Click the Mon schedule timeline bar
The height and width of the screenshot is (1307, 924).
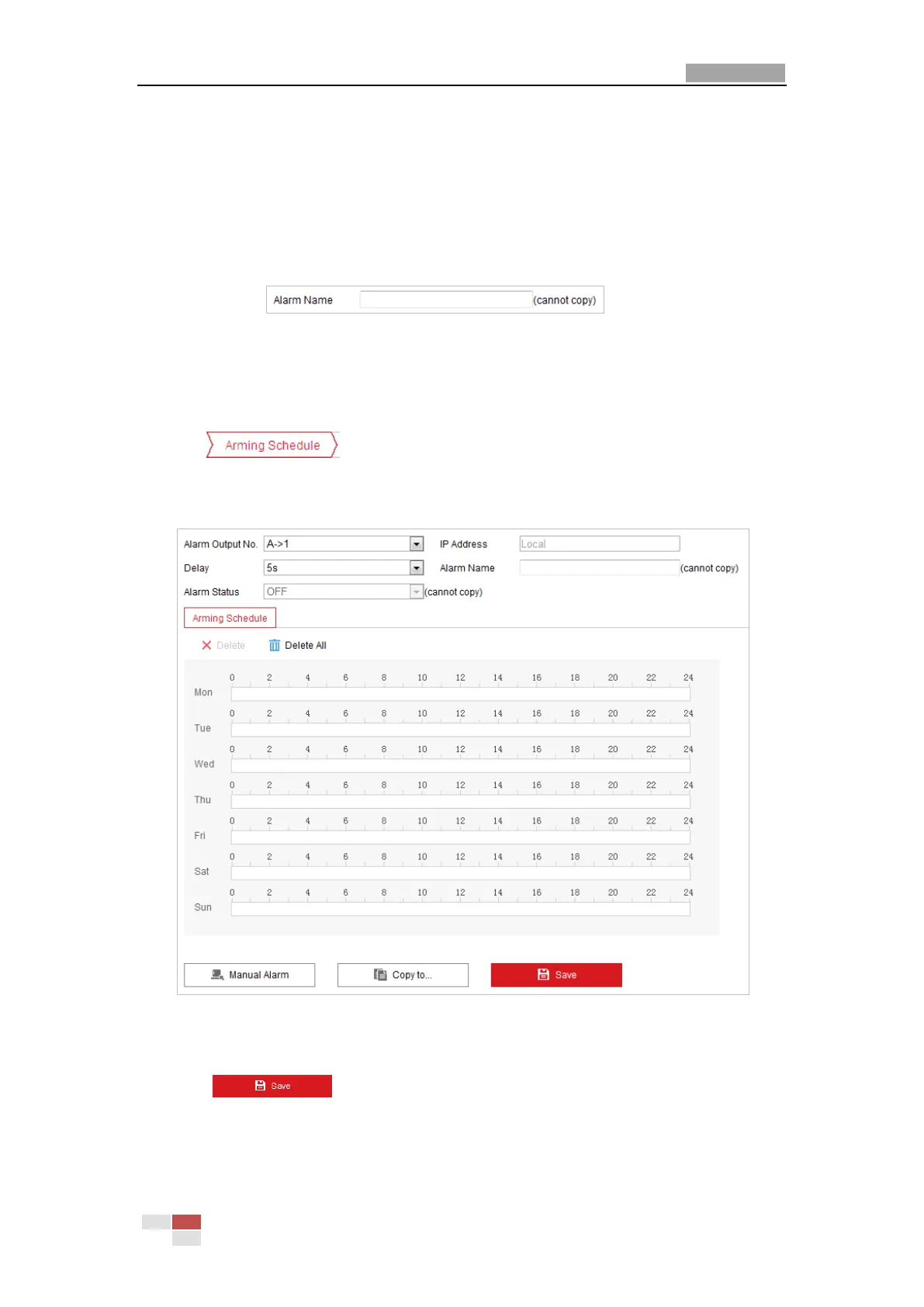tap(460, 694)
